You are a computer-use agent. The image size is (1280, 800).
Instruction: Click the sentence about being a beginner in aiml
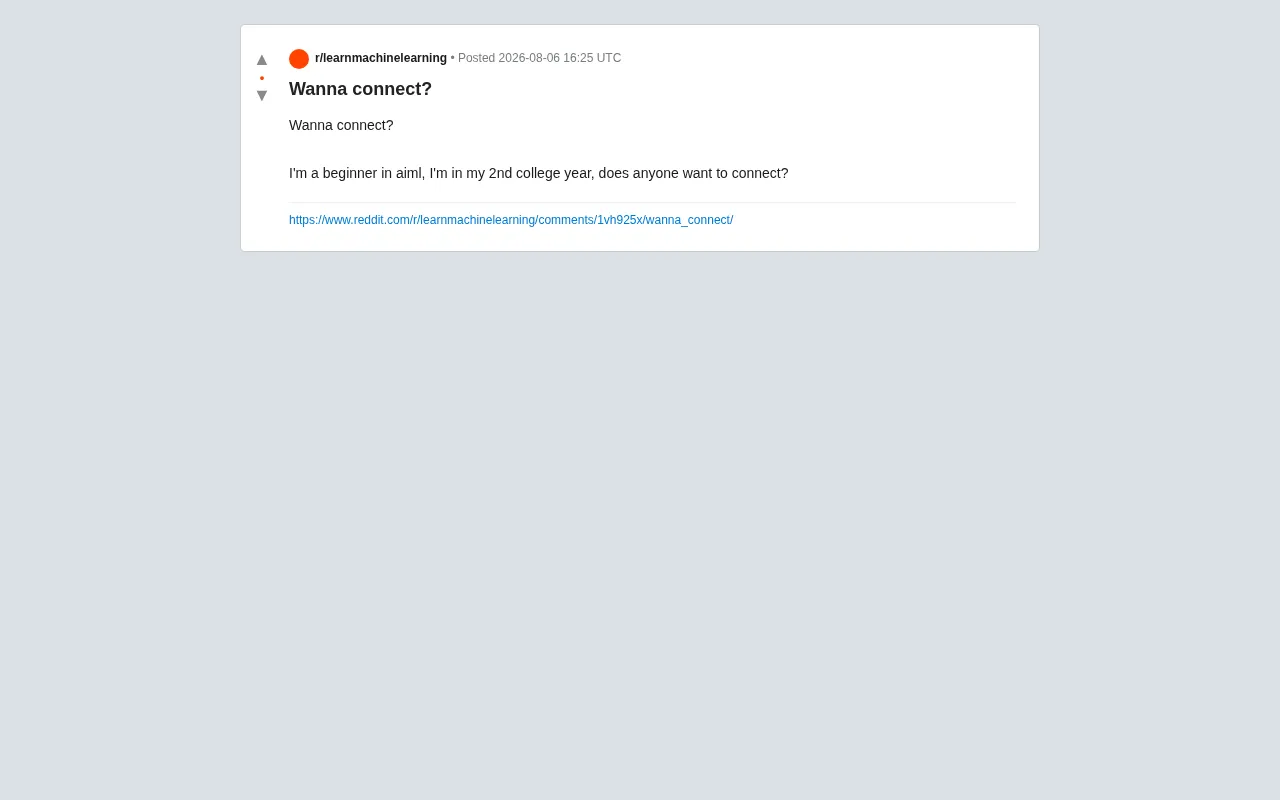(x=538, y=173)
